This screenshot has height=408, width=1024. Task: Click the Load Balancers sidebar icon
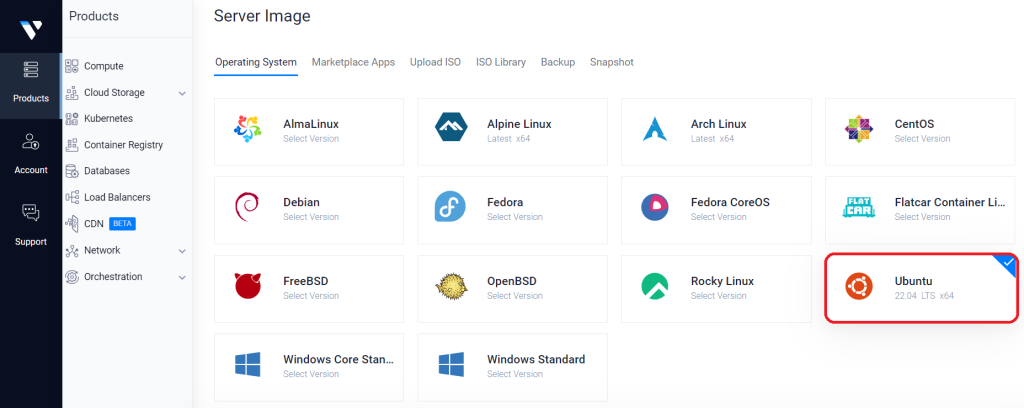pyautogui.click(x=72, y=197)
